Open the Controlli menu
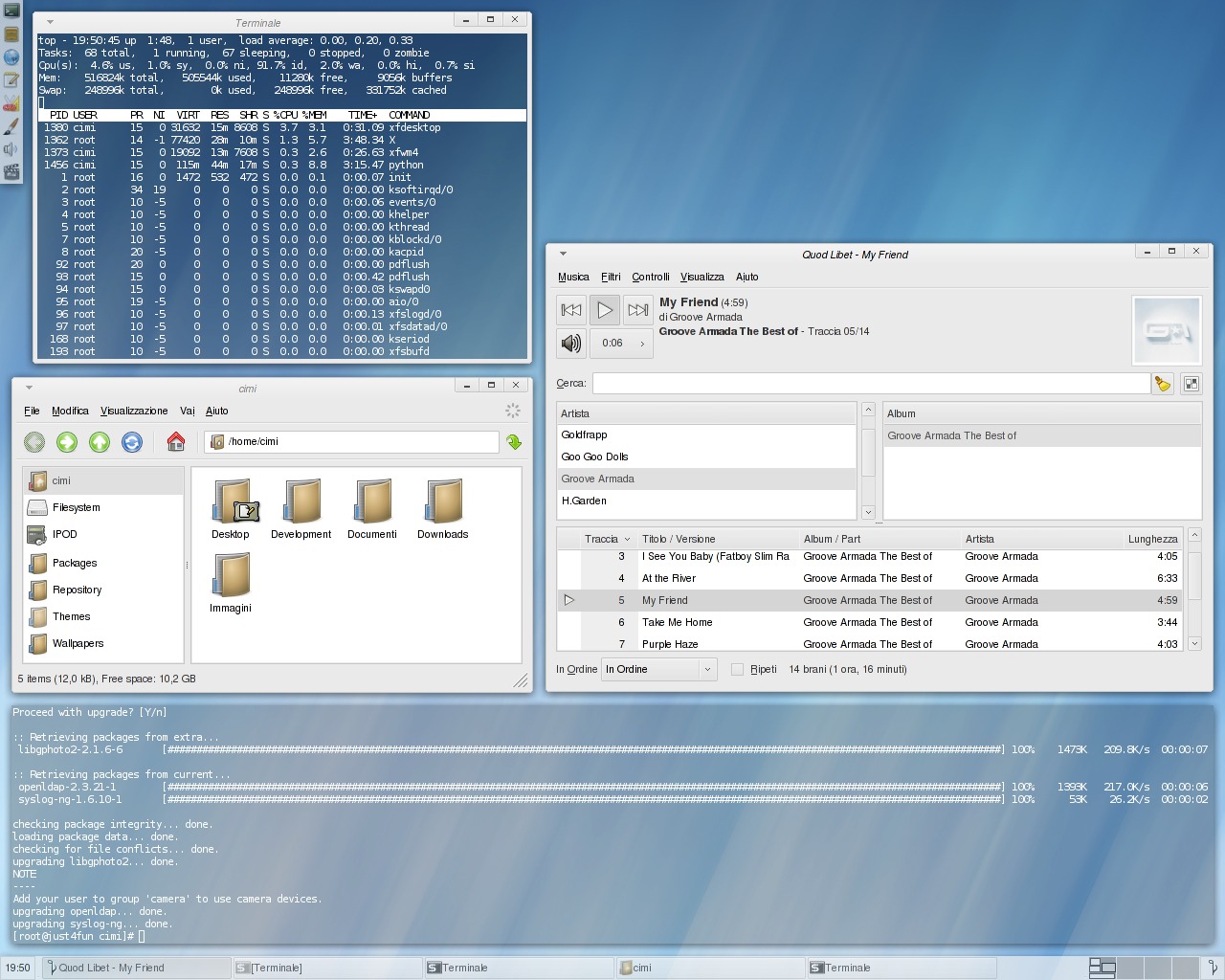The height and width of the screenshot is (980, 1225). (x=651, y=277)
